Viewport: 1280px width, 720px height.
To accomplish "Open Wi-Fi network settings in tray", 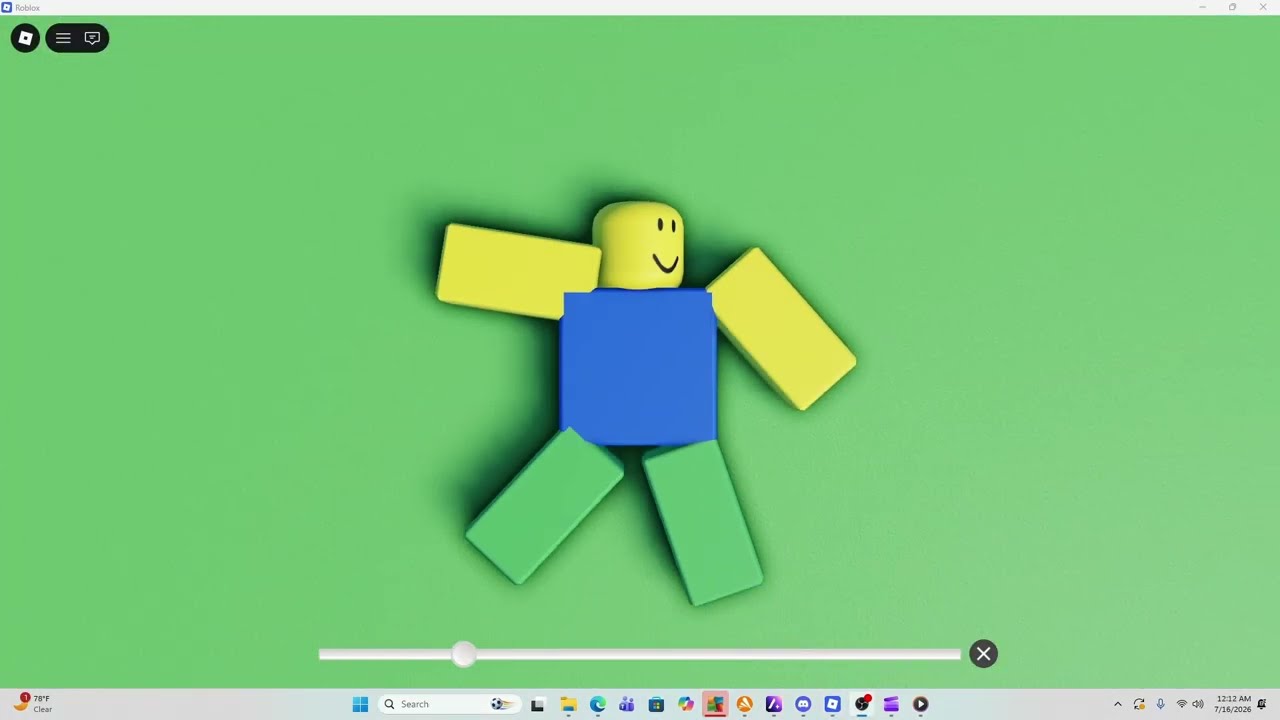I will (1181, 704).
